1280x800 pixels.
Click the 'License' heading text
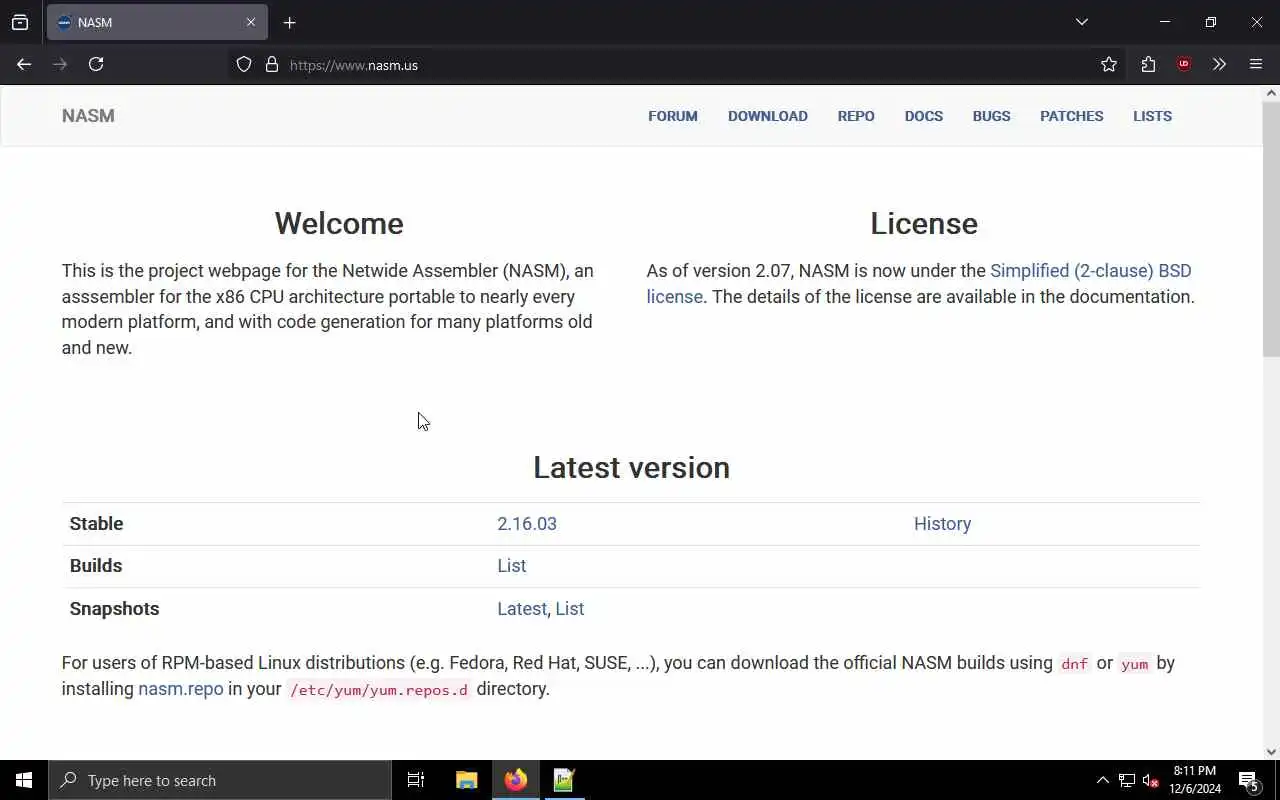924,223
